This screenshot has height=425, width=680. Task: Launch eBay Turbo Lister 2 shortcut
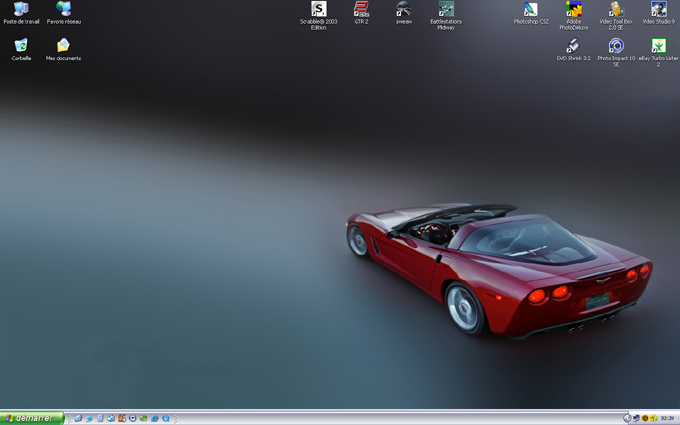(x=658, y=46)
